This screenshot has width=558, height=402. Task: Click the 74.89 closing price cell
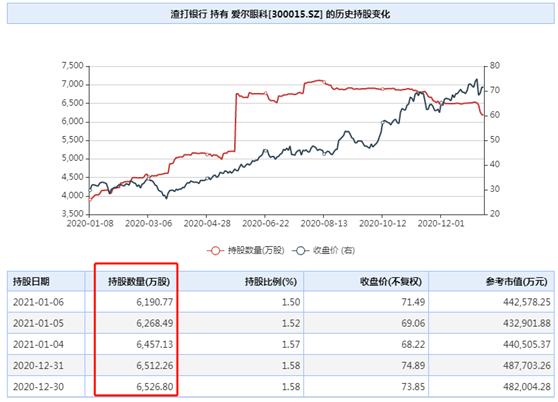coord(413,365)
